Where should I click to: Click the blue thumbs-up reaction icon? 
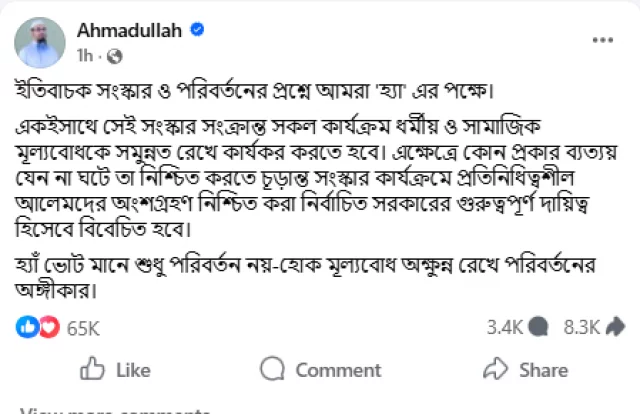click(x=28, y=326)
